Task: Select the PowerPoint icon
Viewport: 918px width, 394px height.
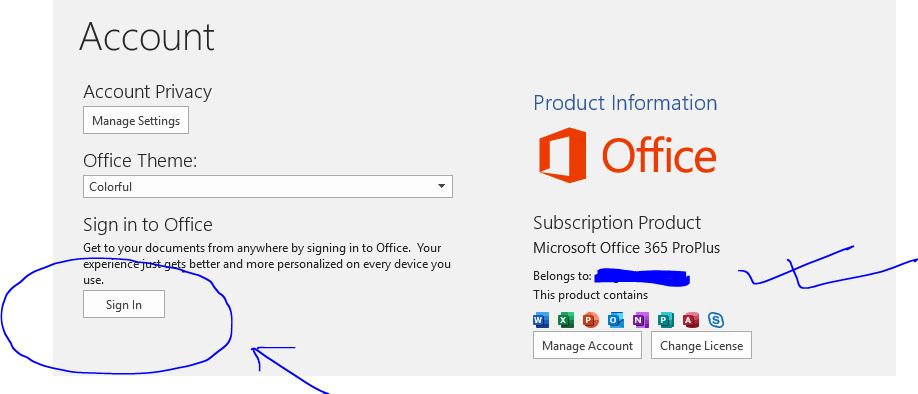Action: (x=591, y=320)
